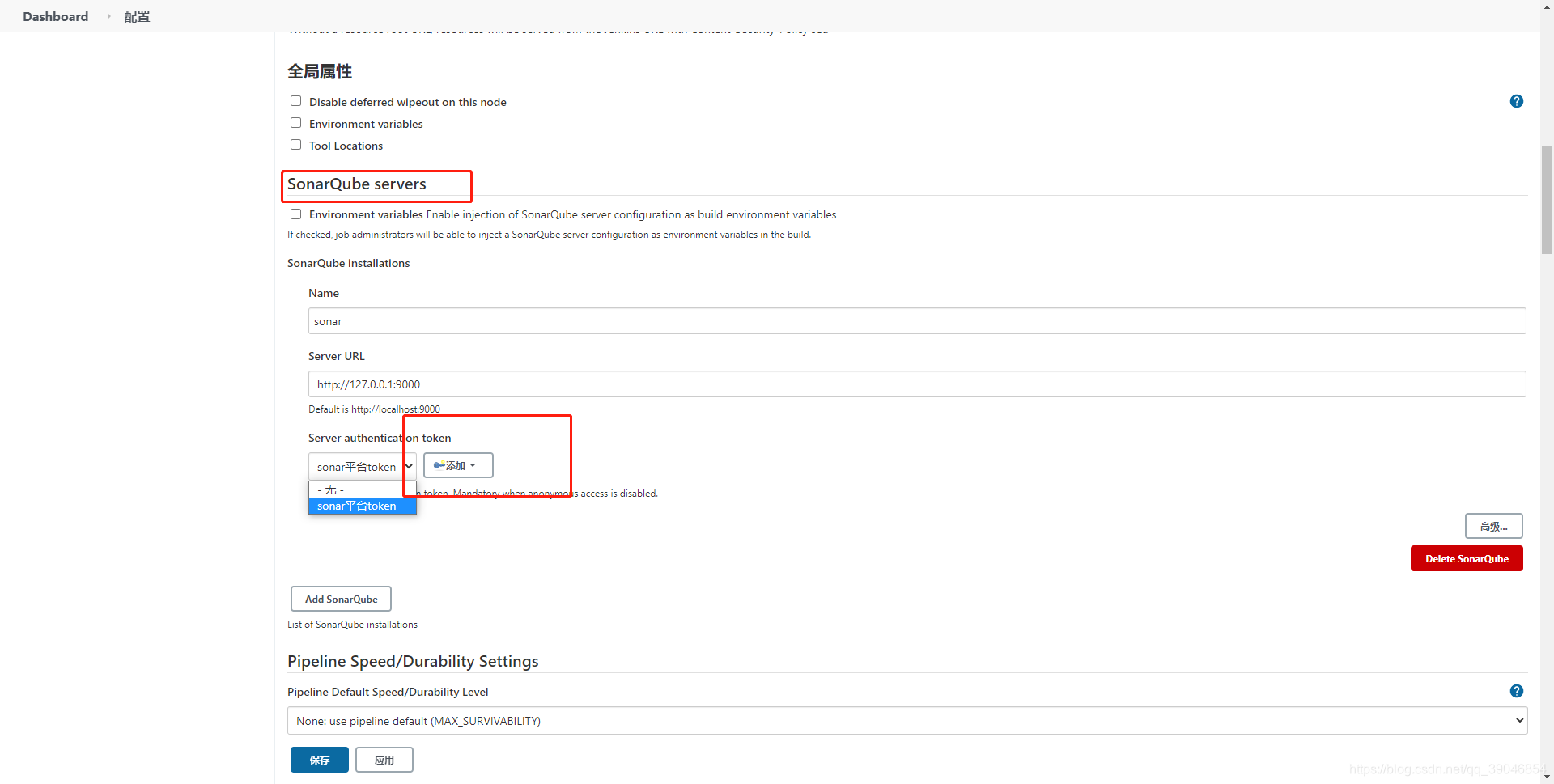Open the 添加 credentials dropdown button
1554x784 pixels.
coord(458,465)
